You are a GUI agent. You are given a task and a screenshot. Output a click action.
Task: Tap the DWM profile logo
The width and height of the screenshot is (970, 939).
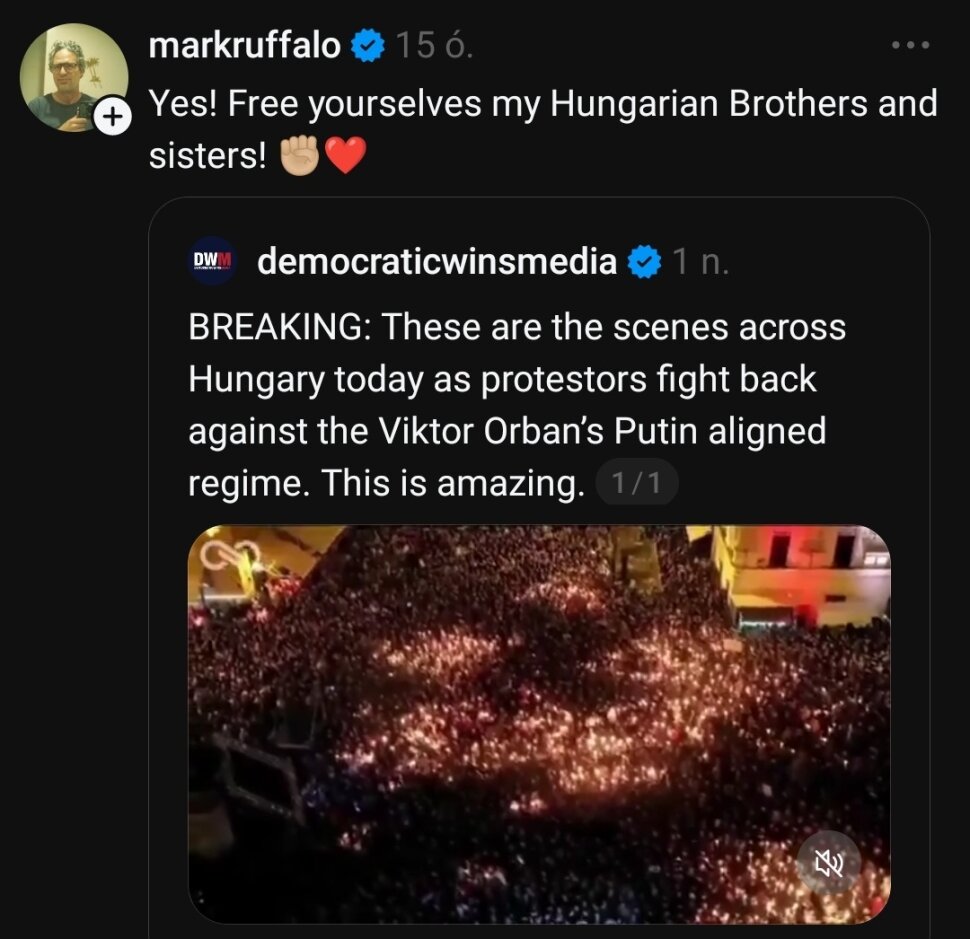pos(212,261)
